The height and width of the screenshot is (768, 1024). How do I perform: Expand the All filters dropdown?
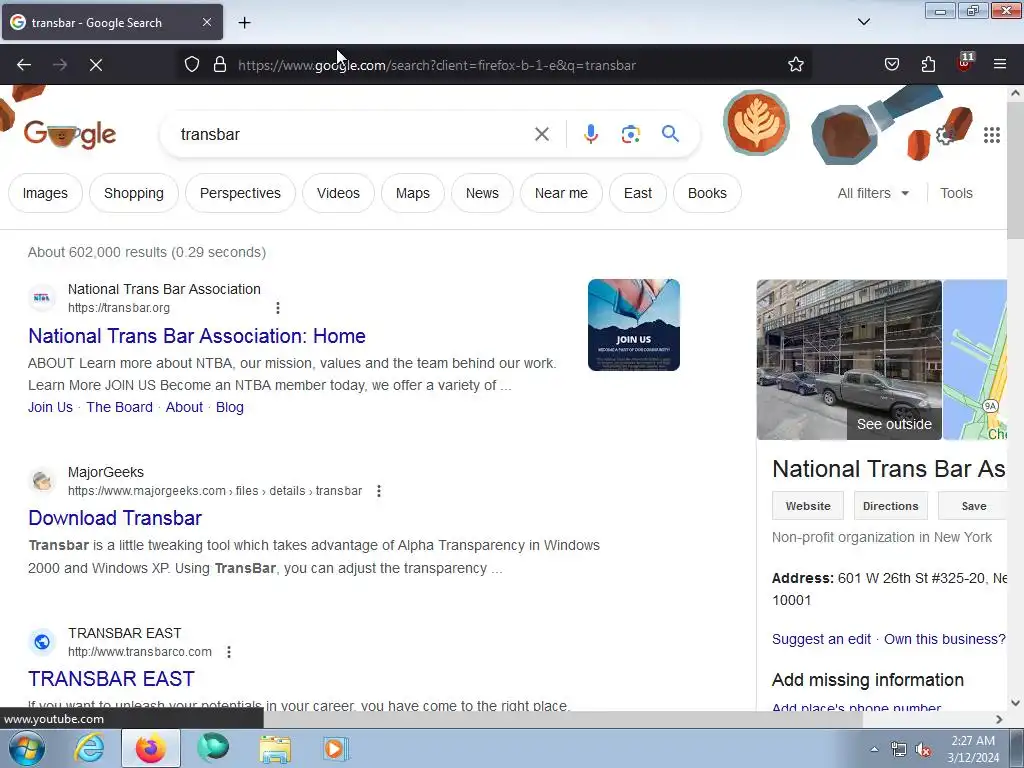pyautogui.click(x=873, y=193)
